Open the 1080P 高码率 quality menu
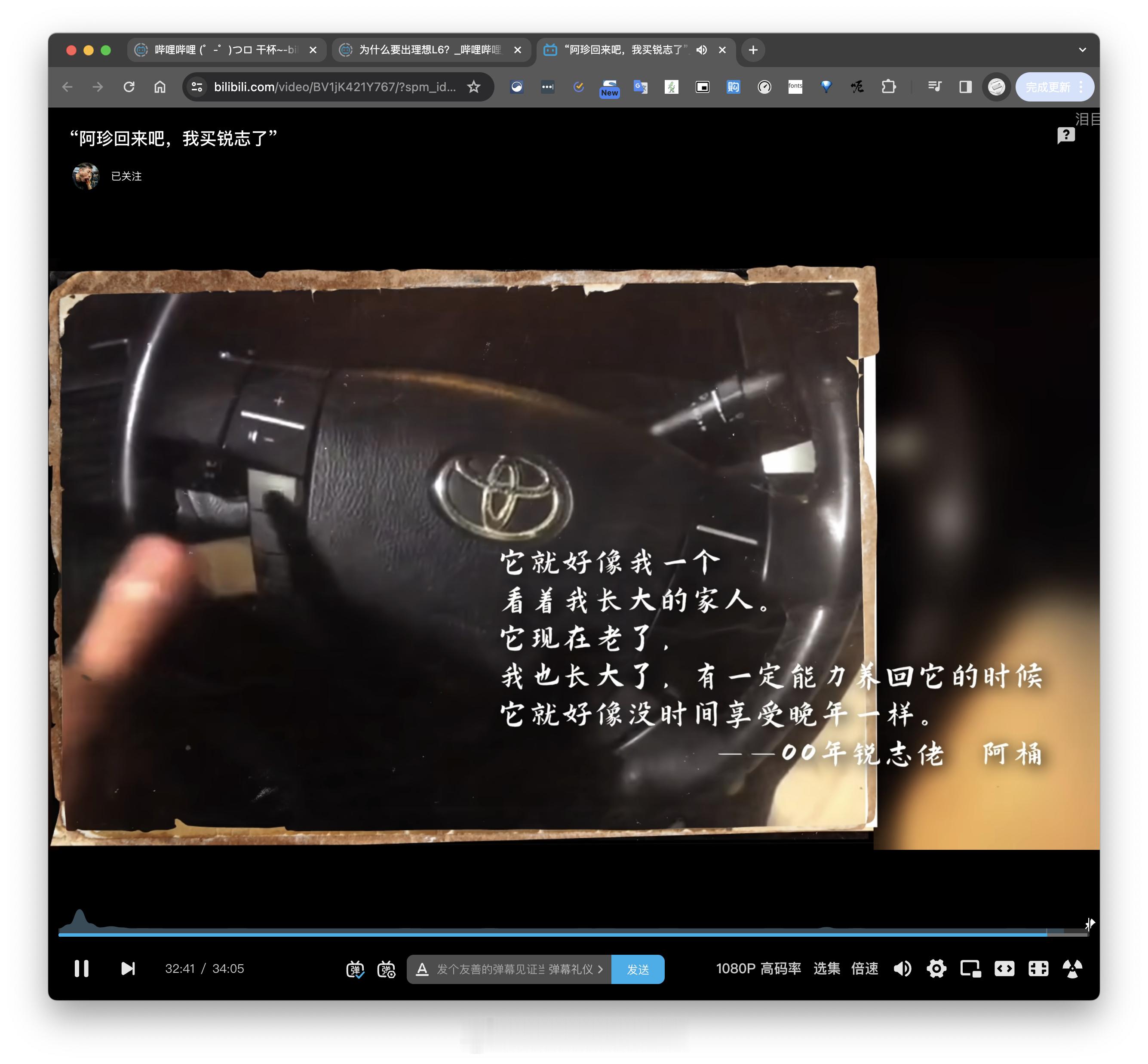1148x1064 pixels. [758, 969]
